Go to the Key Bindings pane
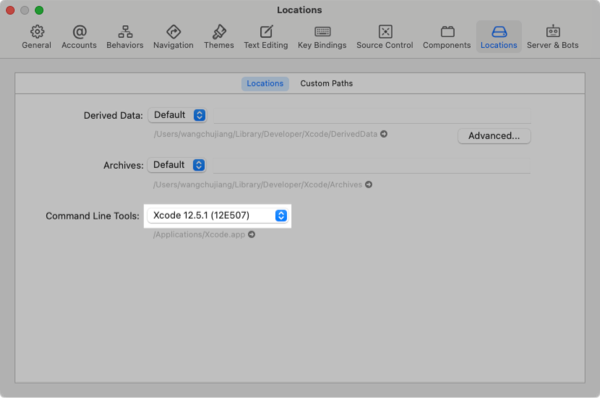The image size is (600, 398). [322, 37]
